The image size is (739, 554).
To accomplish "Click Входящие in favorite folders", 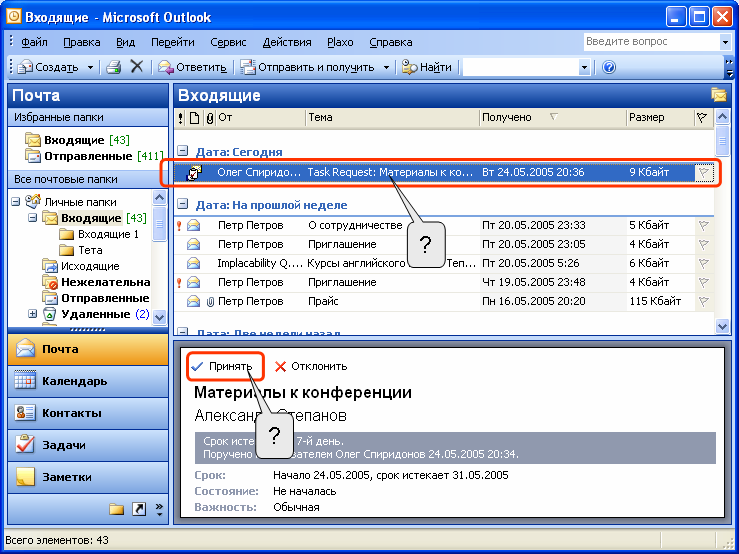I will click(77, 140).
